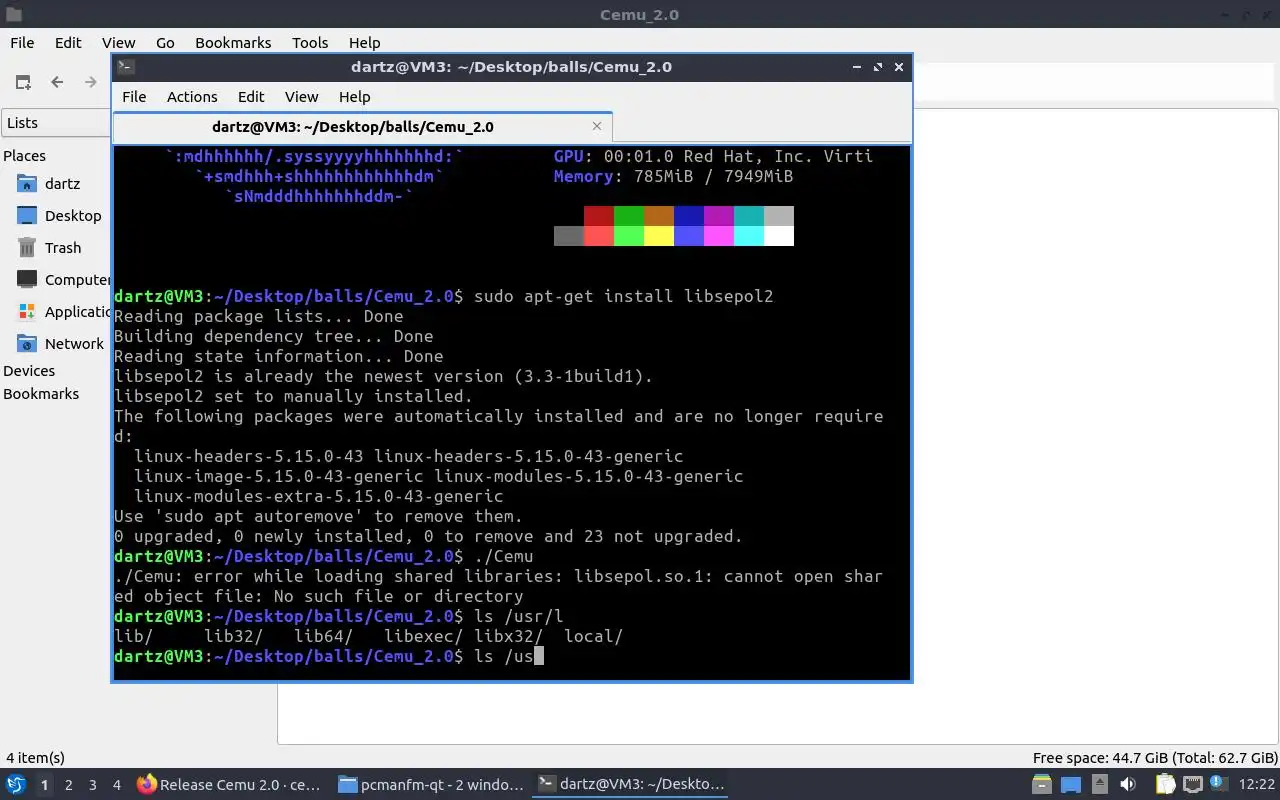Click the '4 item(s)' status bar text

pyautogui.click(x=35, y=758)
